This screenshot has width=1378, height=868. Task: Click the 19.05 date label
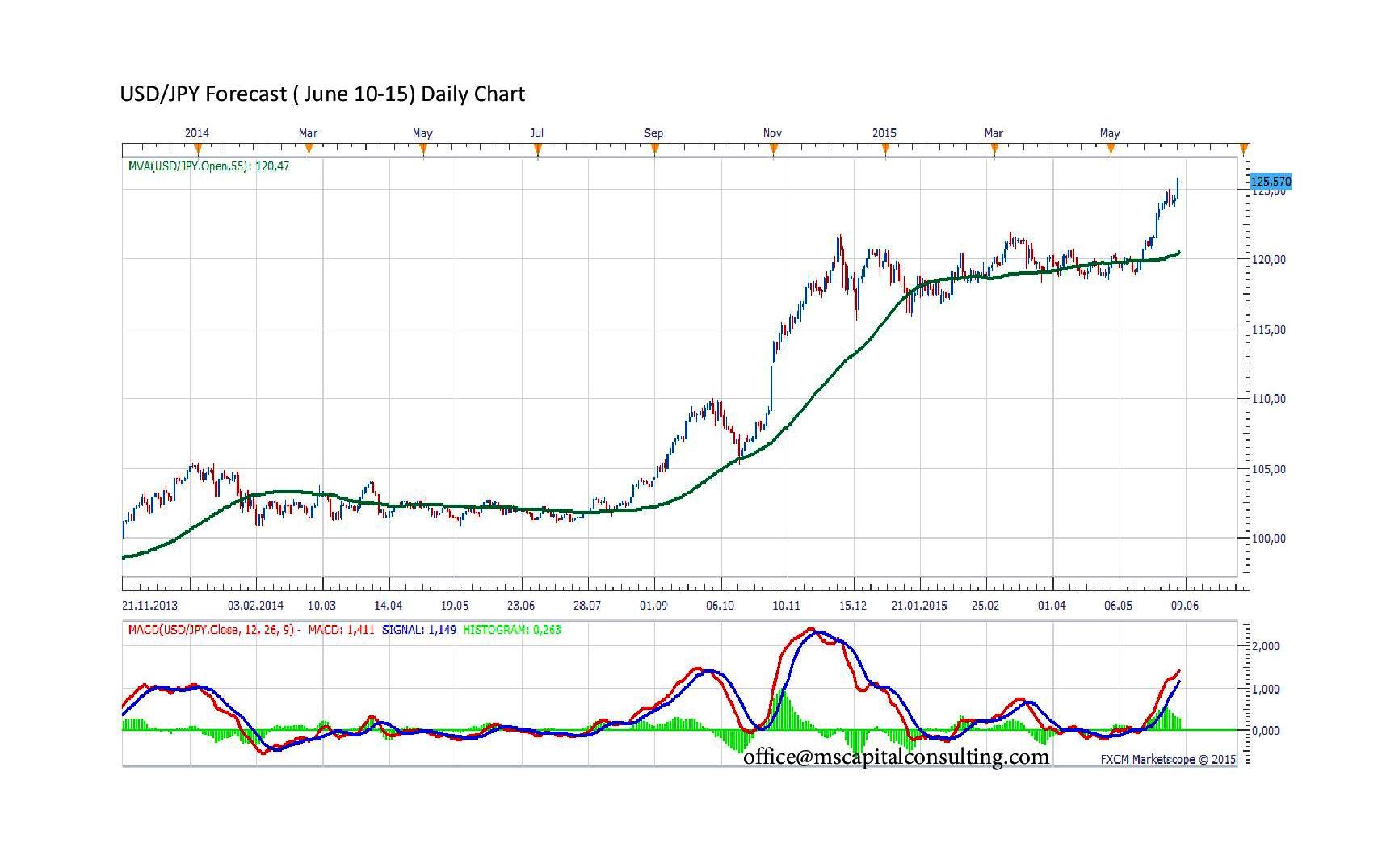click(x=455, y=606)
